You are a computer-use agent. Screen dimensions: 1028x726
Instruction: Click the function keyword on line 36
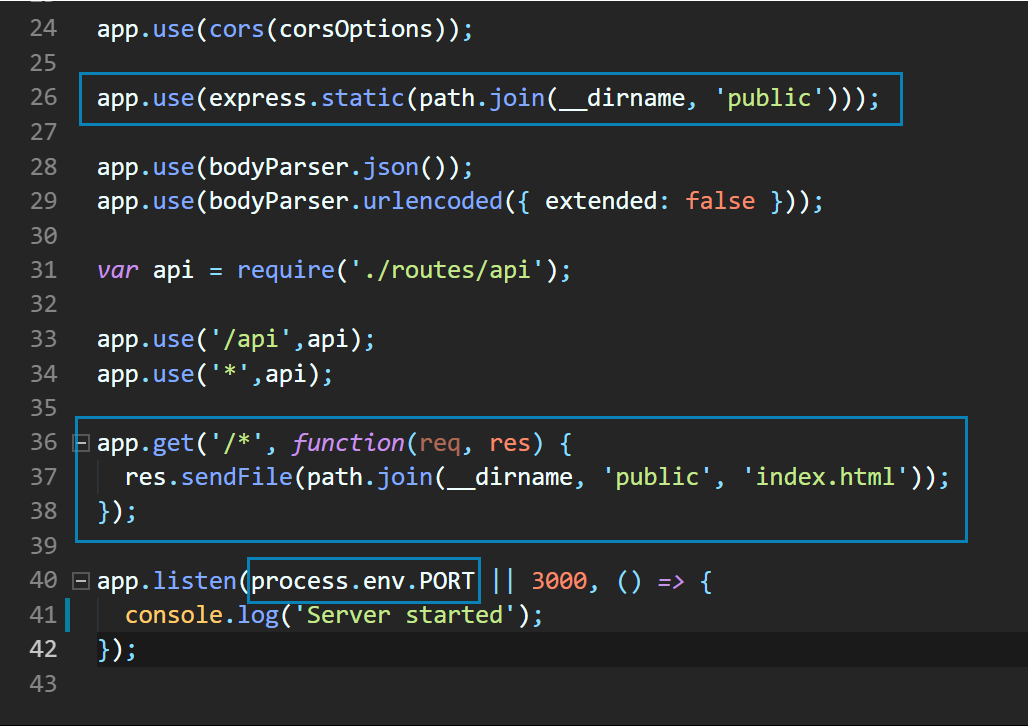[x=348, y=442]
